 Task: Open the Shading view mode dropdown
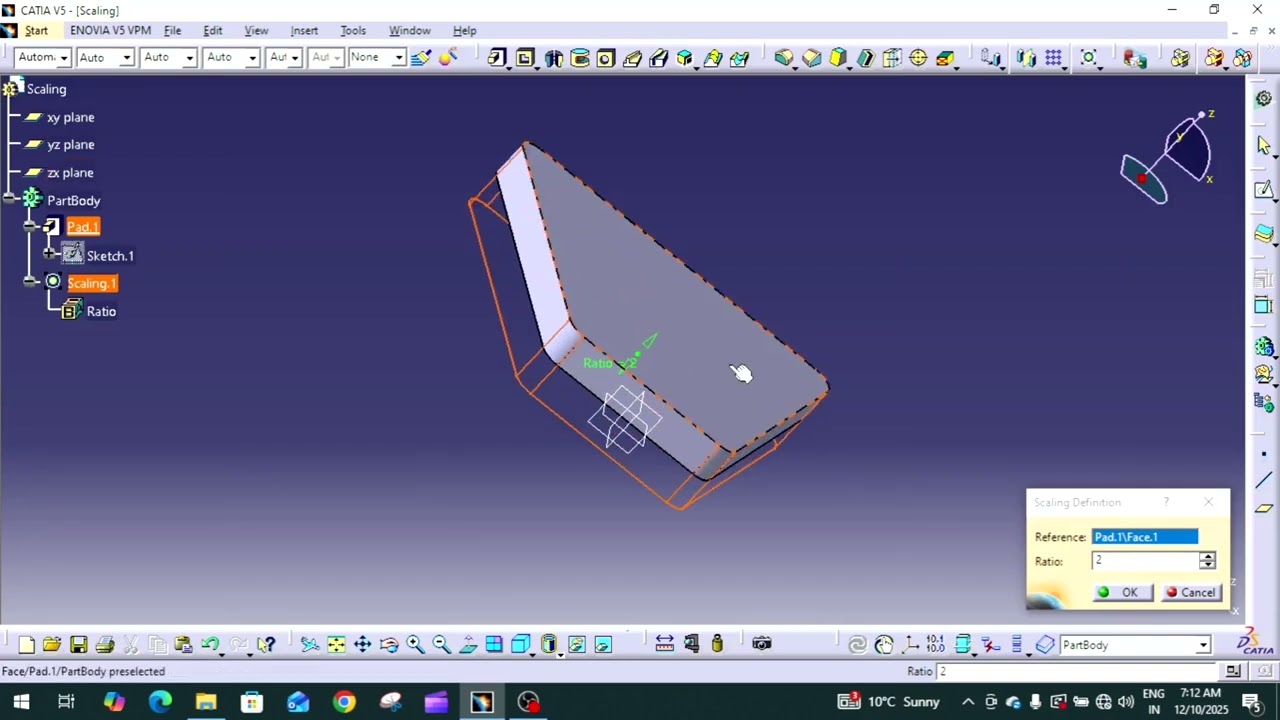549,645
